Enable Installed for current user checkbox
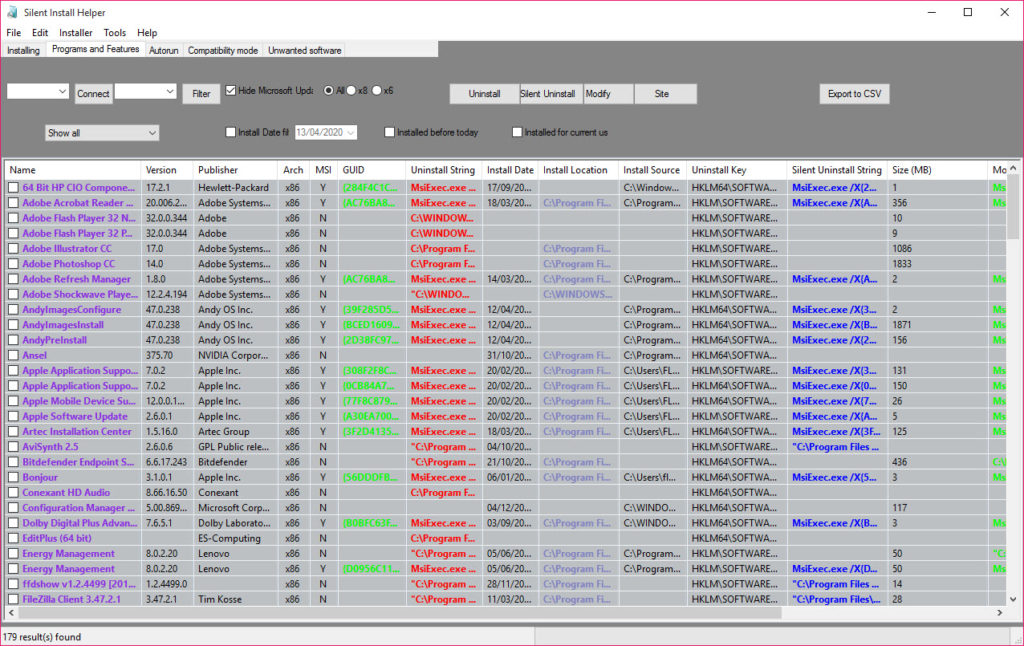 click(x=517, y=132)
